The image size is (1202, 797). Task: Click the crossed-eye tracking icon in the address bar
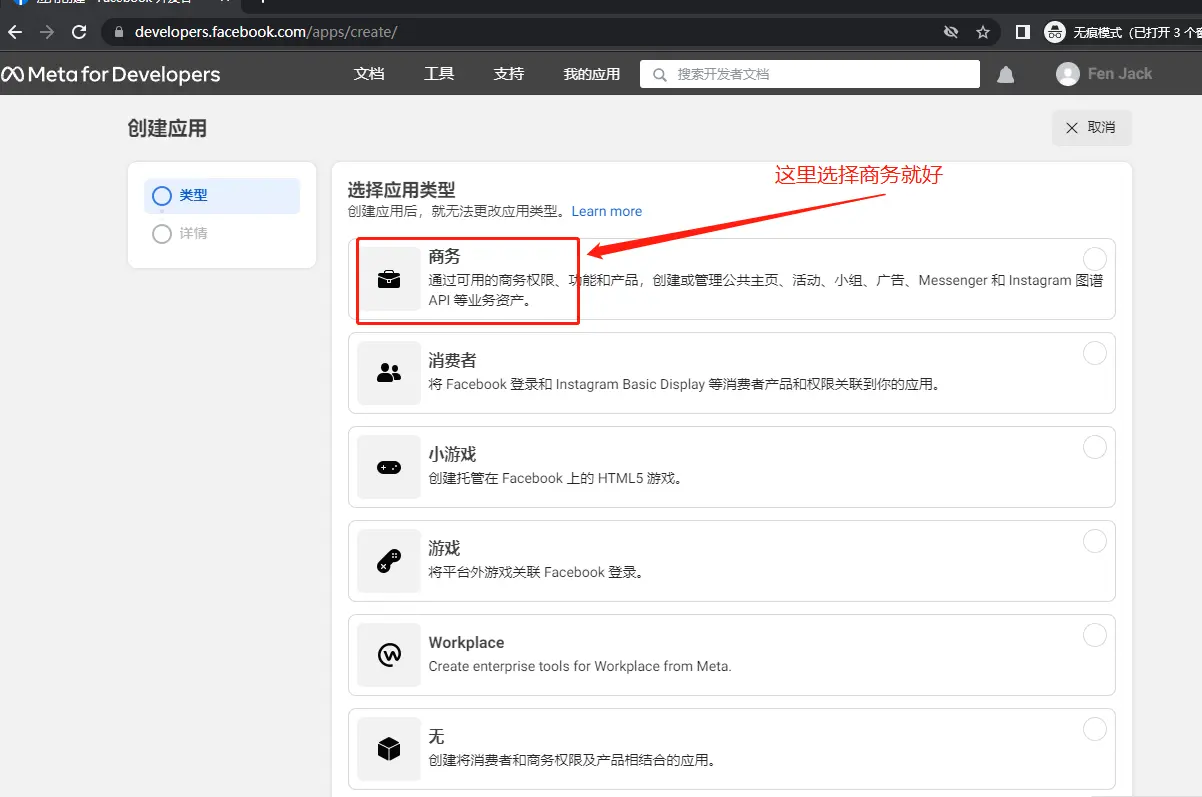tap(951, 32)
